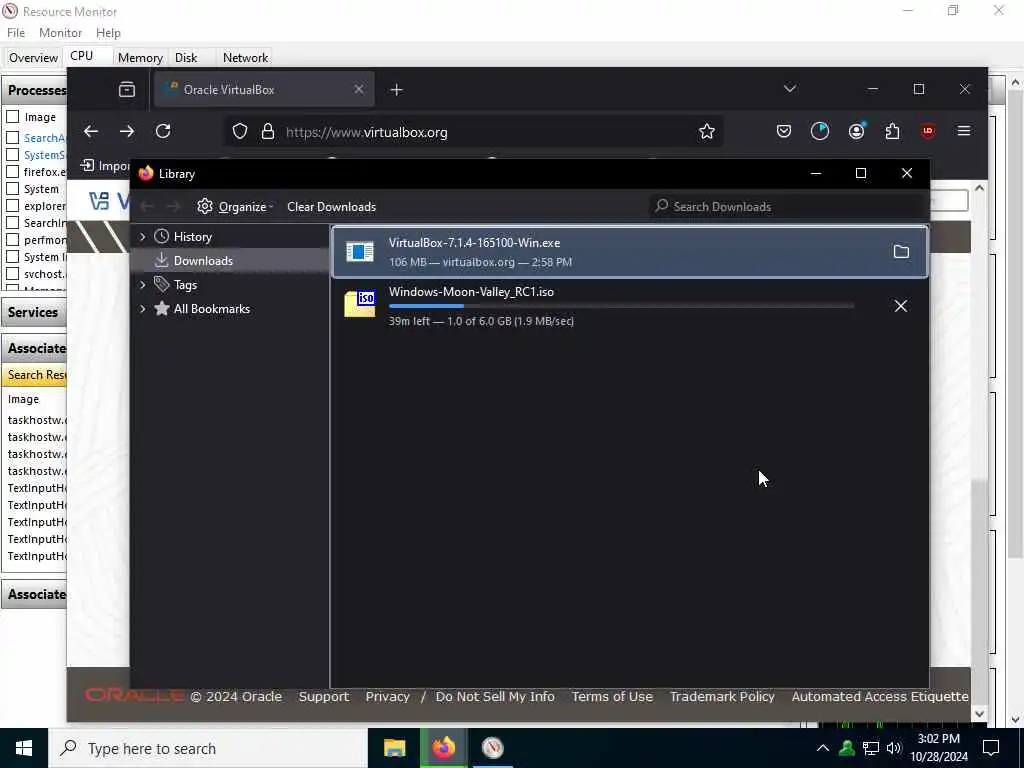Close the Oracle VirtualBox tab

[359, 89]
